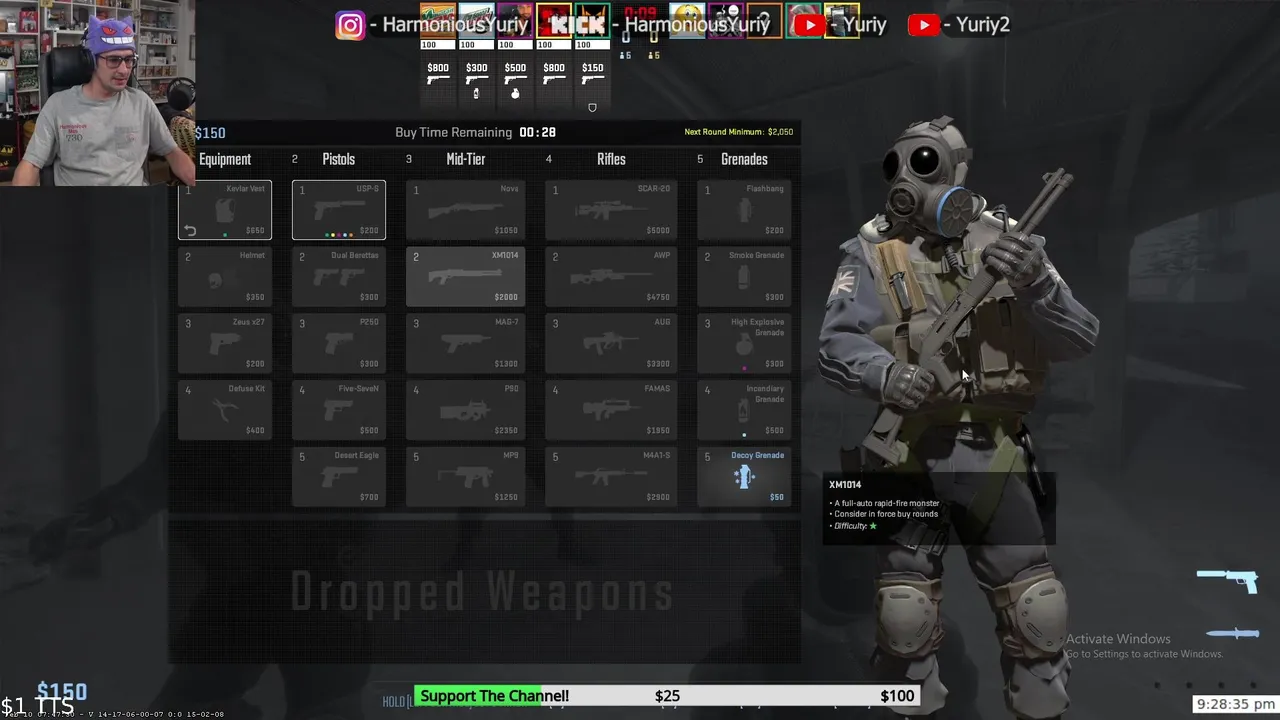Buy the Nova shotgun
Screen dimensions: 1280x720
465,210
